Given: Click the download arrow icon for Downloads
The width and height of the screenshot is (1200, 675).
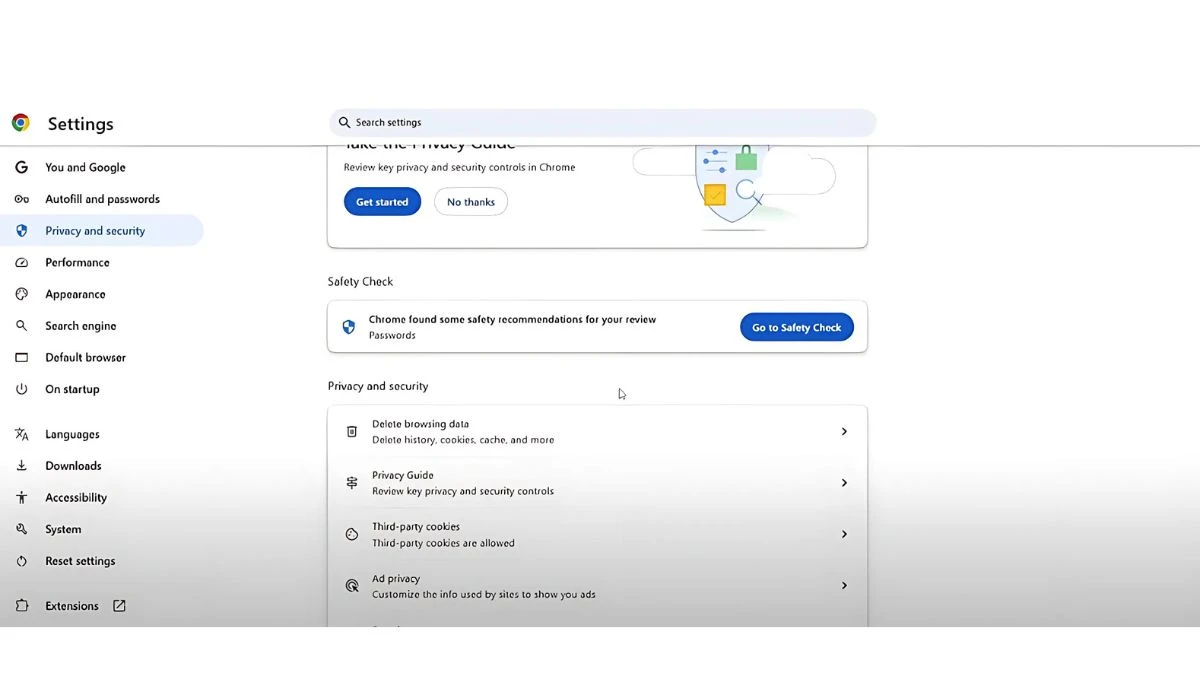Looking at the screenshot, I should click(x=21, y=466).
